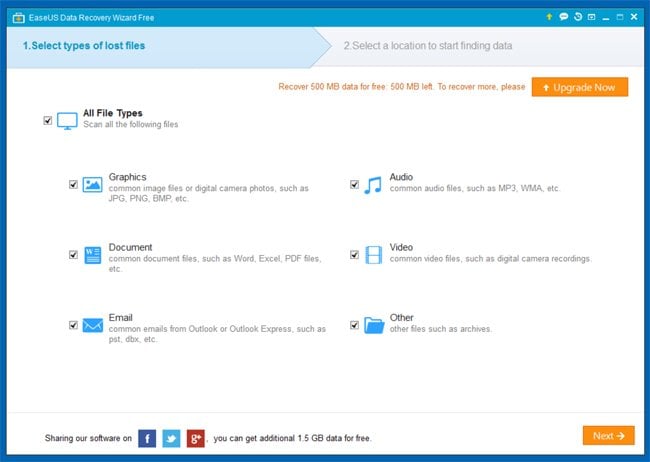Click the history clock icon in title bar
650x462 pixels.
(578, 17)
